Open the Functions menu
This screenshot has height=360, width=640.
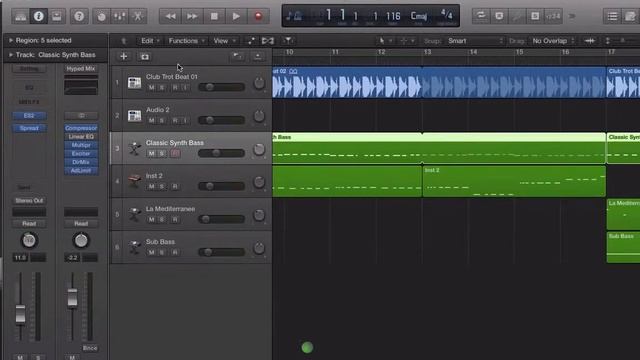point(187,41)
